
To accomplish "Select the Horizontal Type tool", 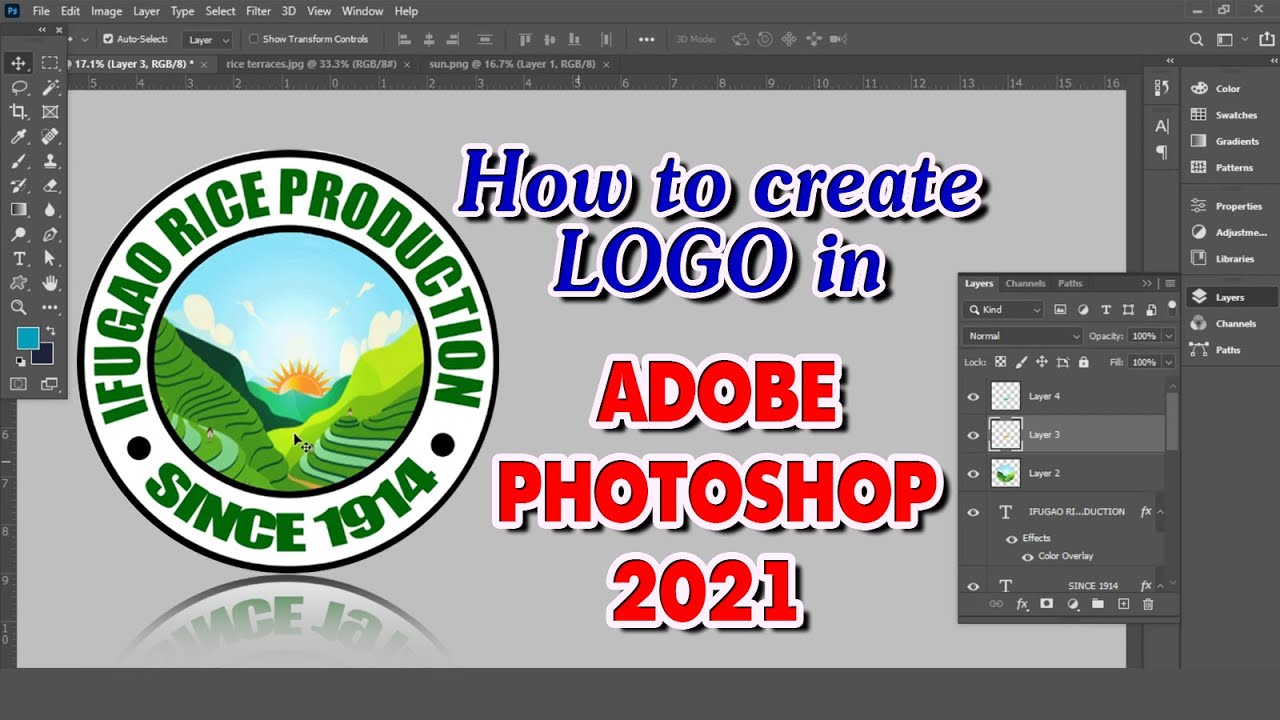I will click(19, 259).
